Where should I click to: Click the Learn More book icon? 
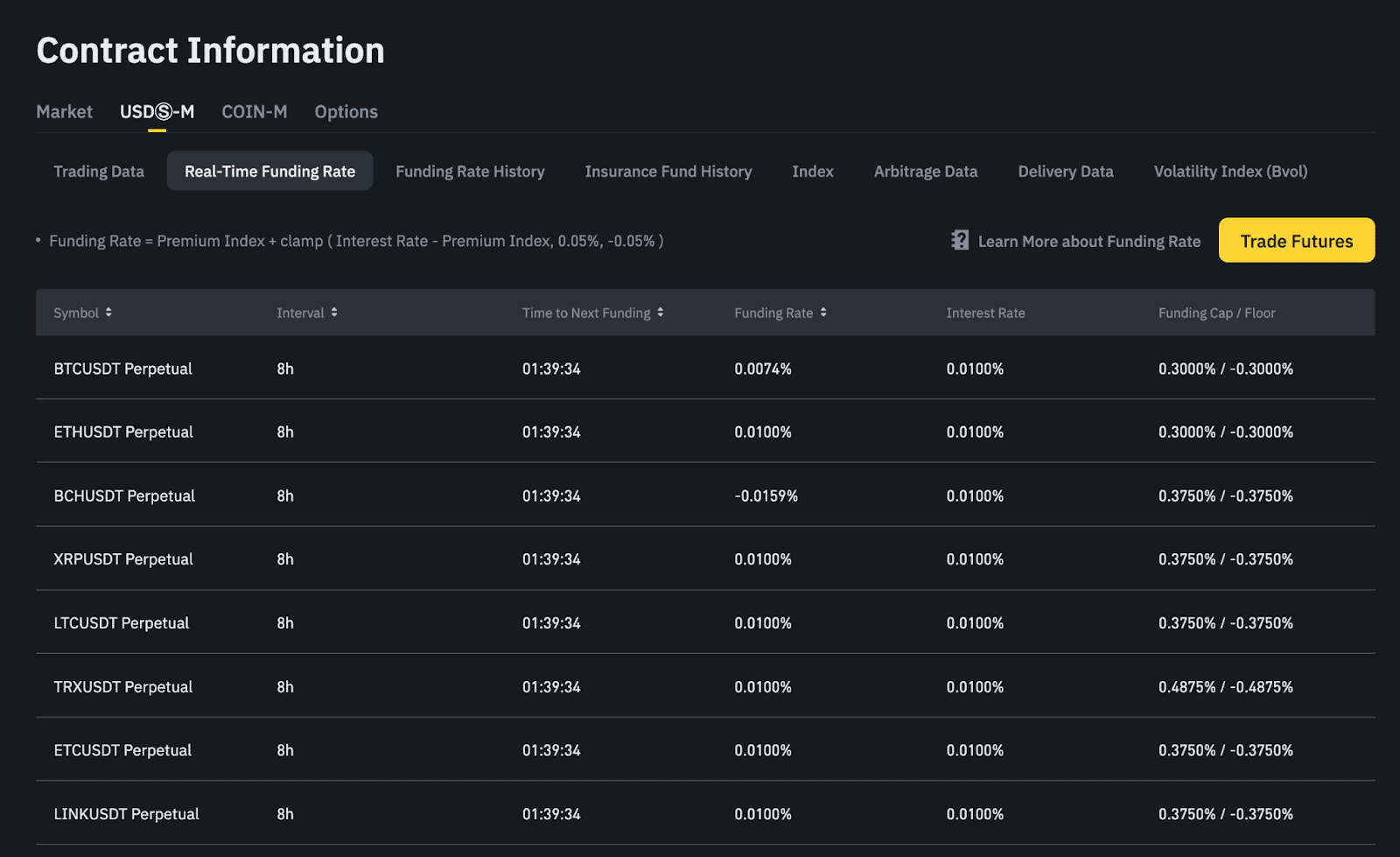tap(960, 241)
